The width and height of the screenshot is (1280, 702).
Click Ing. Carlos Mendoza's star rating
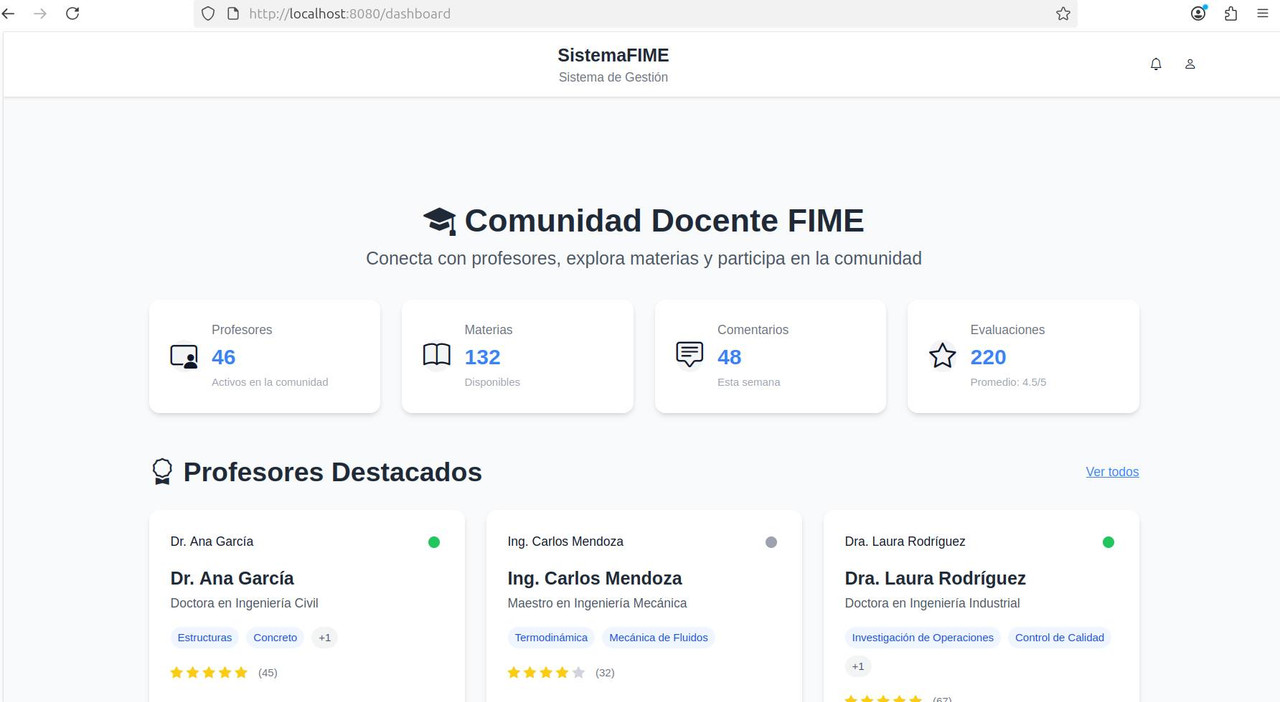pyautogui.click(x=546, y=673)
